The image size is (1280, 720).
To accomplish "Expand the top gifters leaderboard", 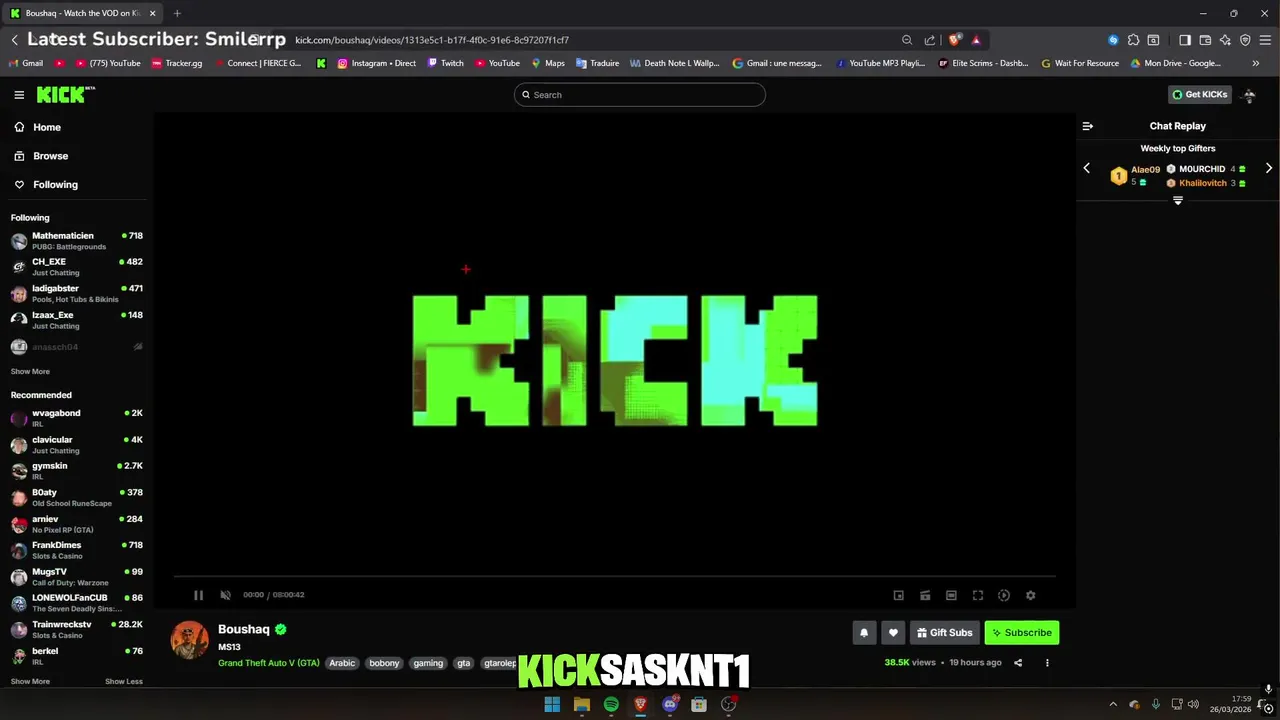I will (1178, 200).
